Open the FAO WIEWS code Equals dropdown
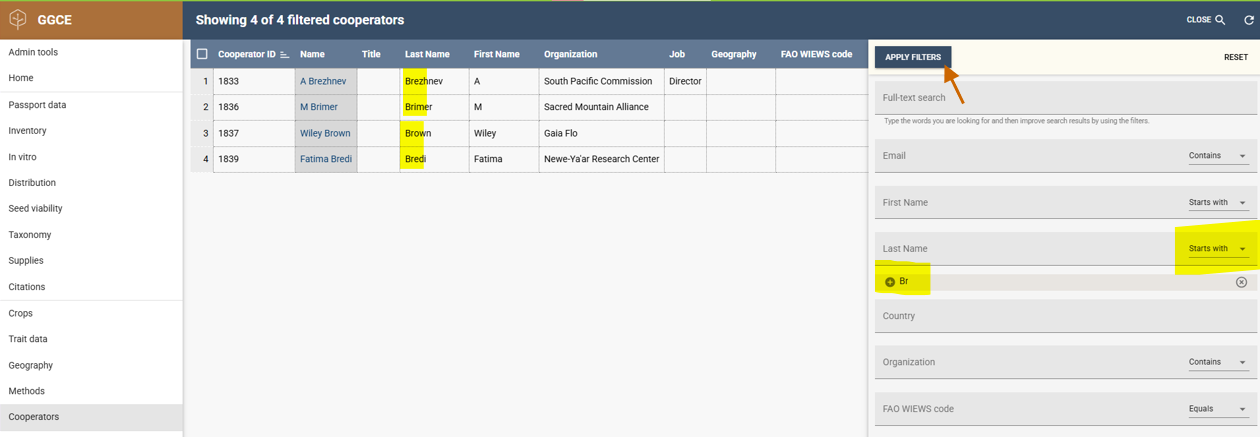This screenshot has height=437, width=1260. click(1217, 409)
